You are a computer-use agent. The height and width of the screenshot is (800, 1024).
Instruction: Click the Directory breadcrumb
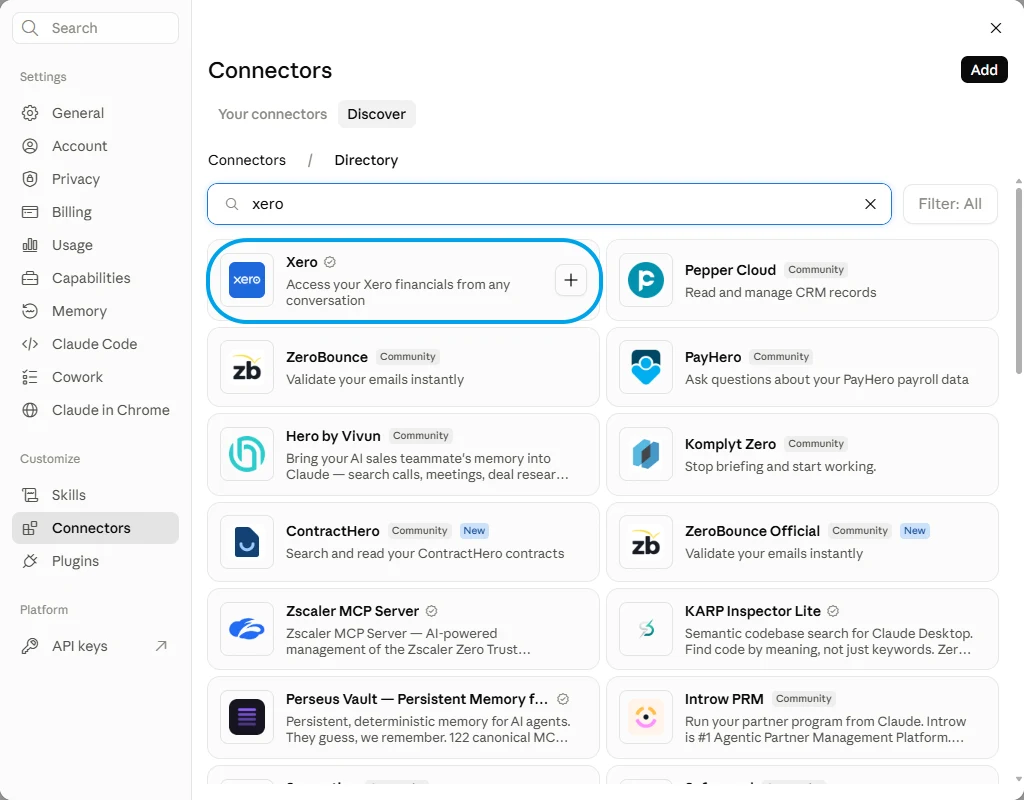366,160
